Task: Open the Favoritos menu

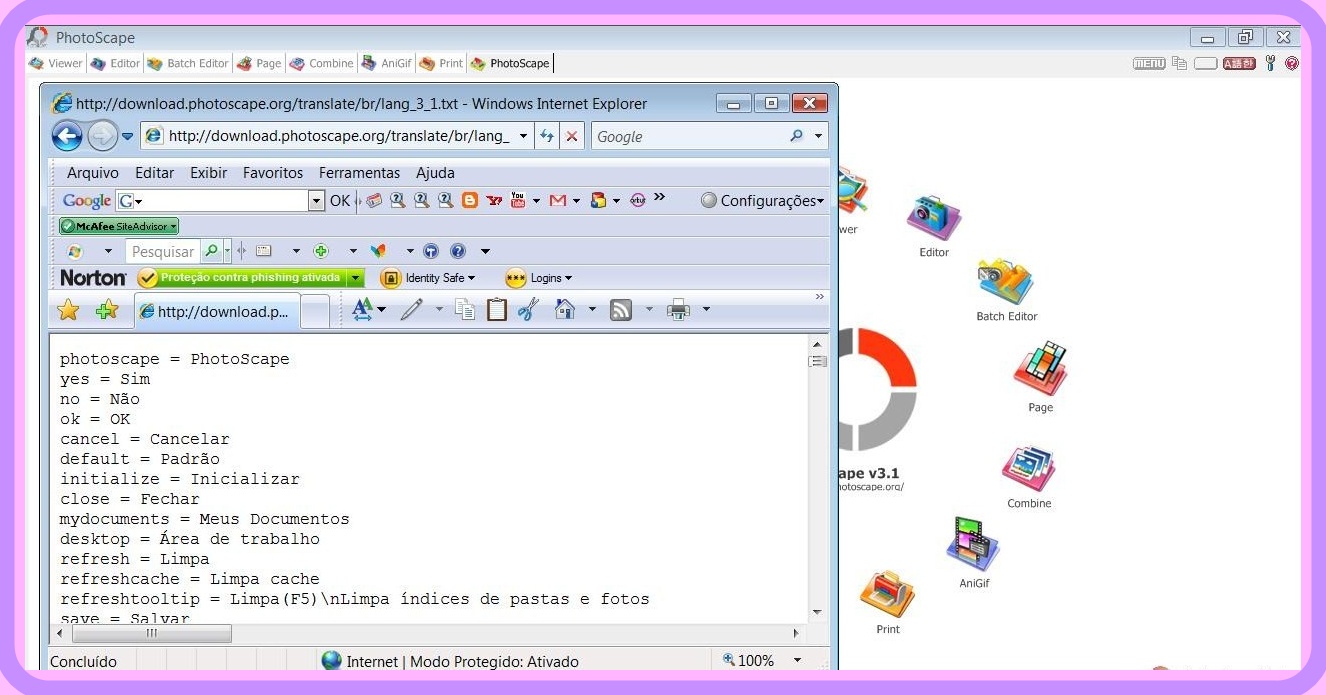Action: (273, 173)
